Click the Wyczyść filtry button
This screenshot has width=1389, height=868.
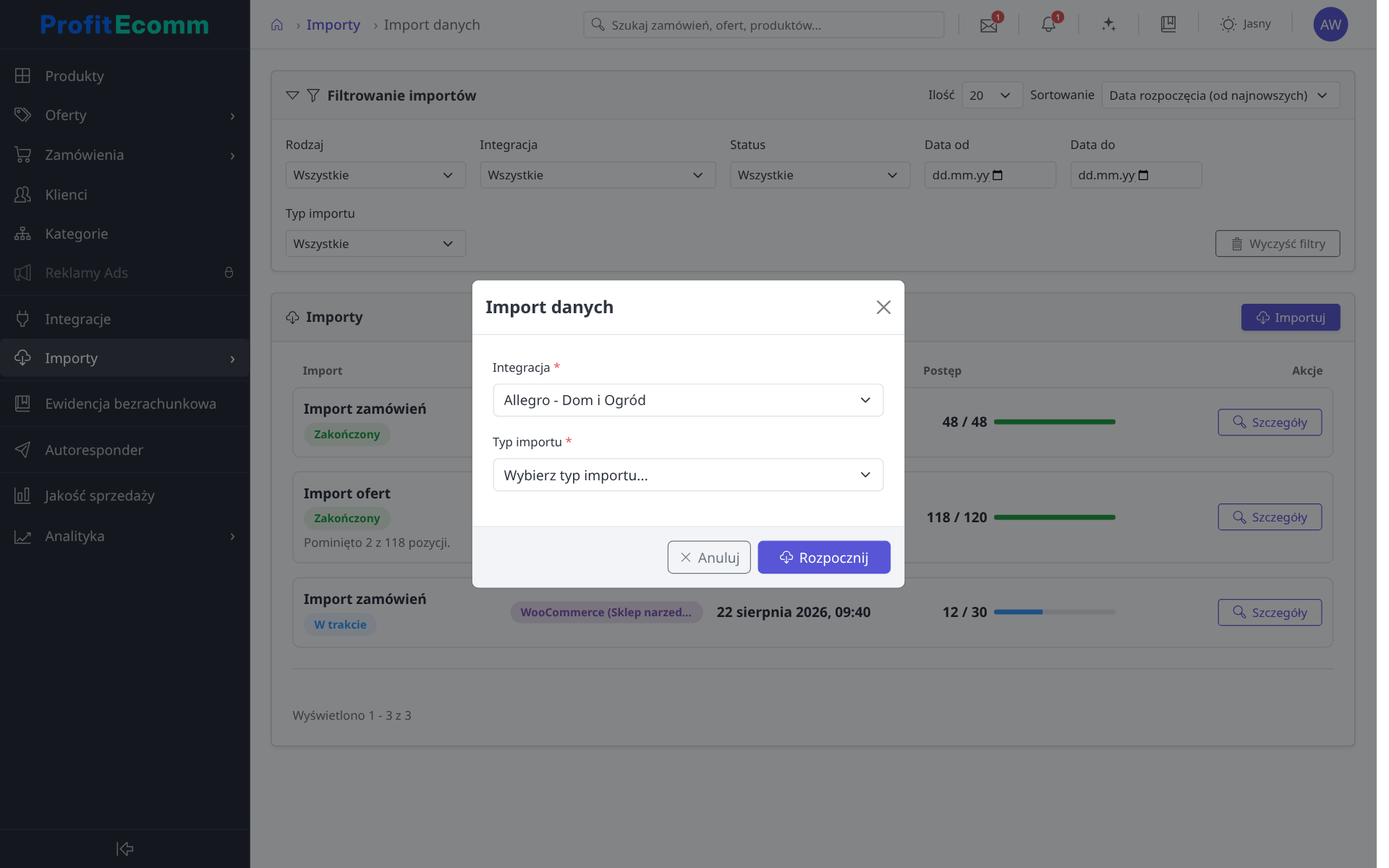point(1277,244)
